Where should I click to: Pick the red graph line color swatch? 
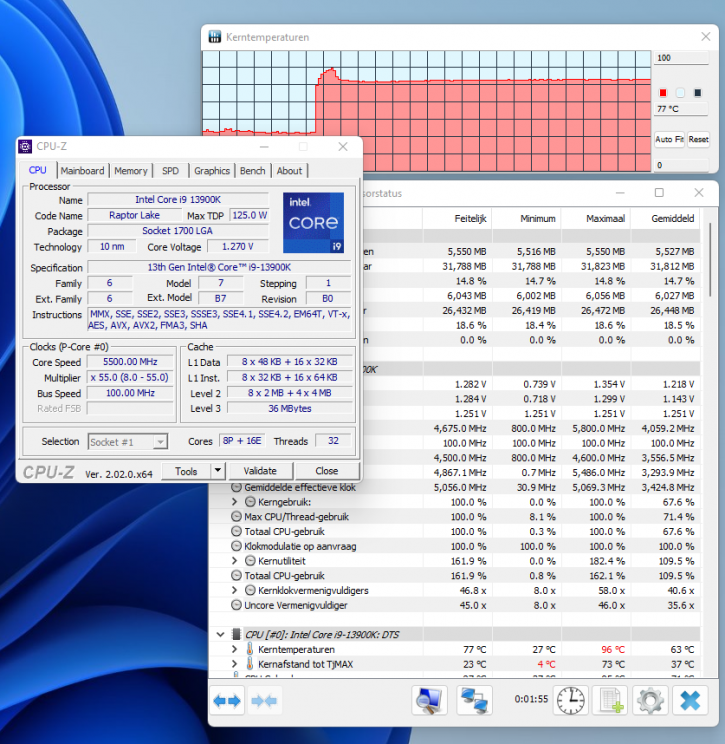[x=663, y=93]
